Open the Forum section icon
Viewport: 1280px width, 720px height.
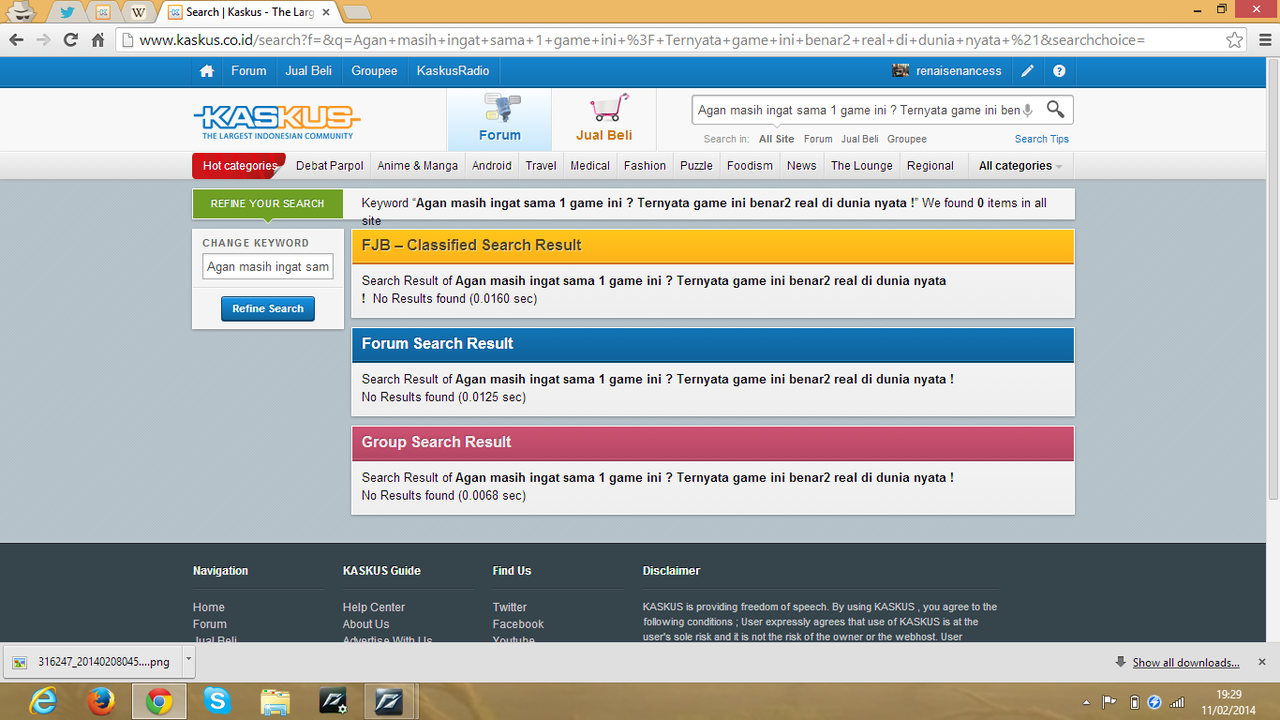[500, 119]
